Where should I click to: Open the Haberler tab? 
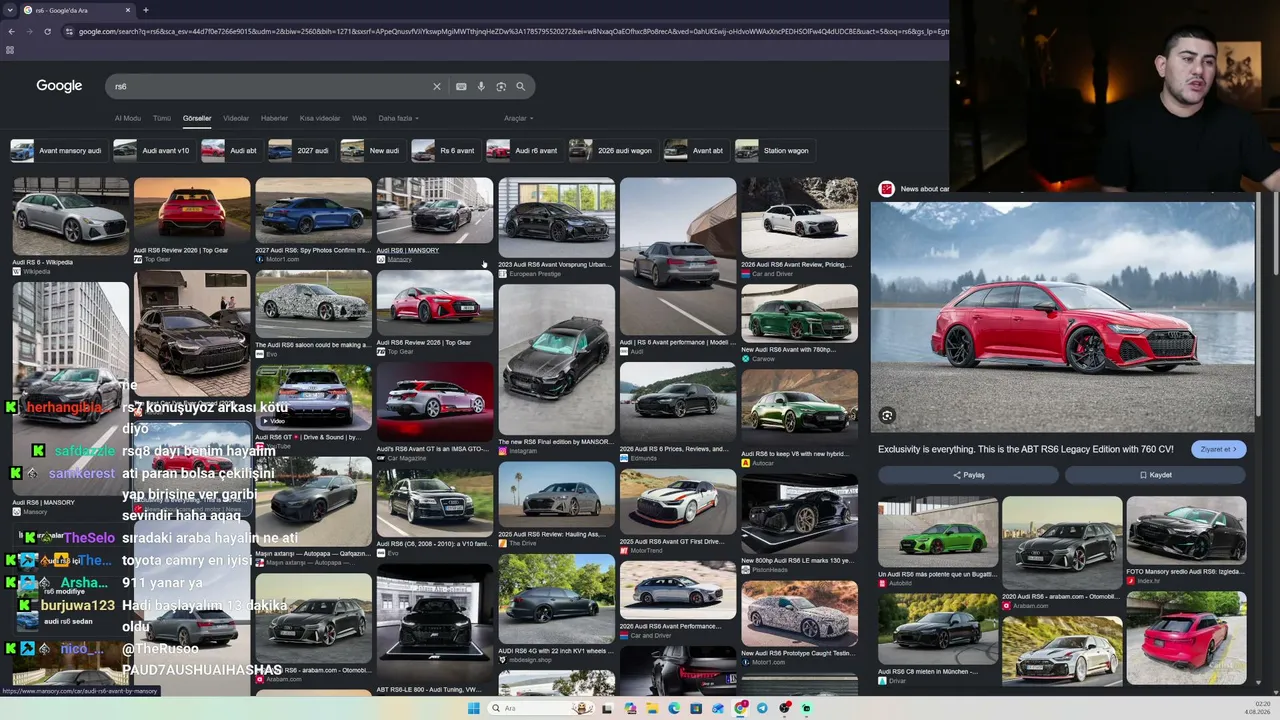274,118
